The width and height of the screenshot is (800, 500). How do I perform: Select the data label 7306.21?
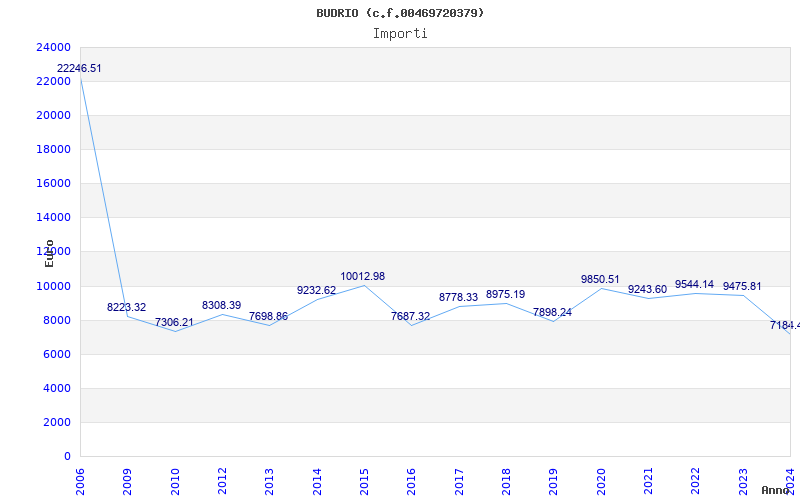point(174,322)
